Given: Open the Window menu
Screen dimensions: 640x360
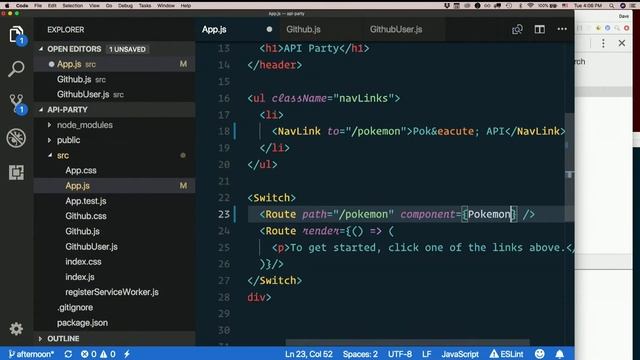Looking at the screenshot, I should click(x=166, y=5).
